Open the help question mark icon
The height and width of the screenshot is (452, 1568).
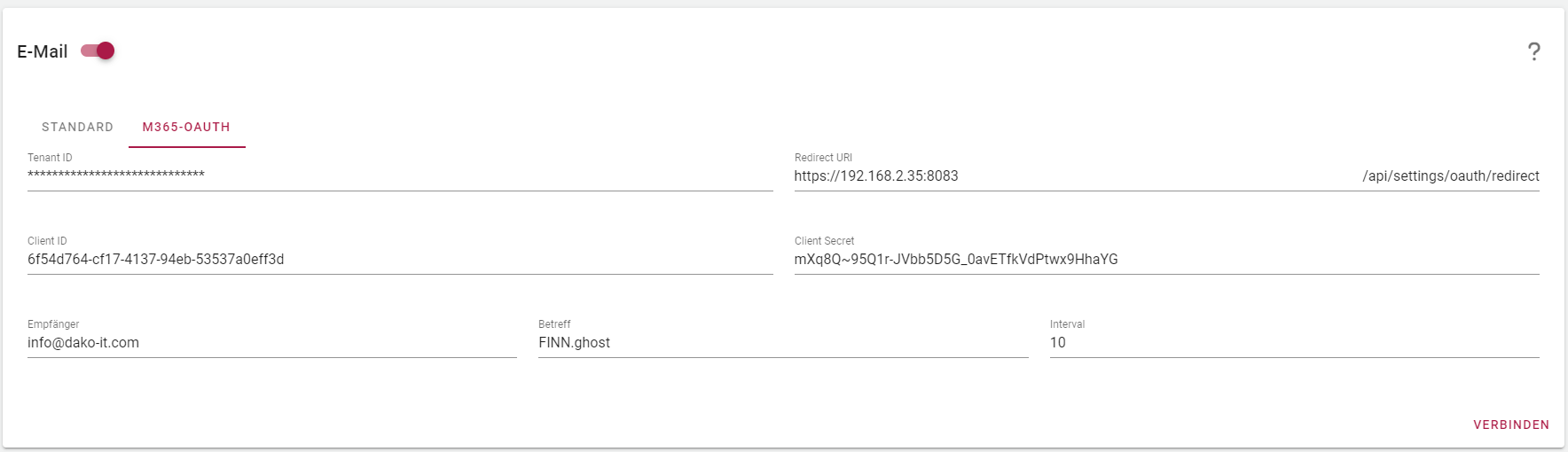click(x=1533, y=51)
